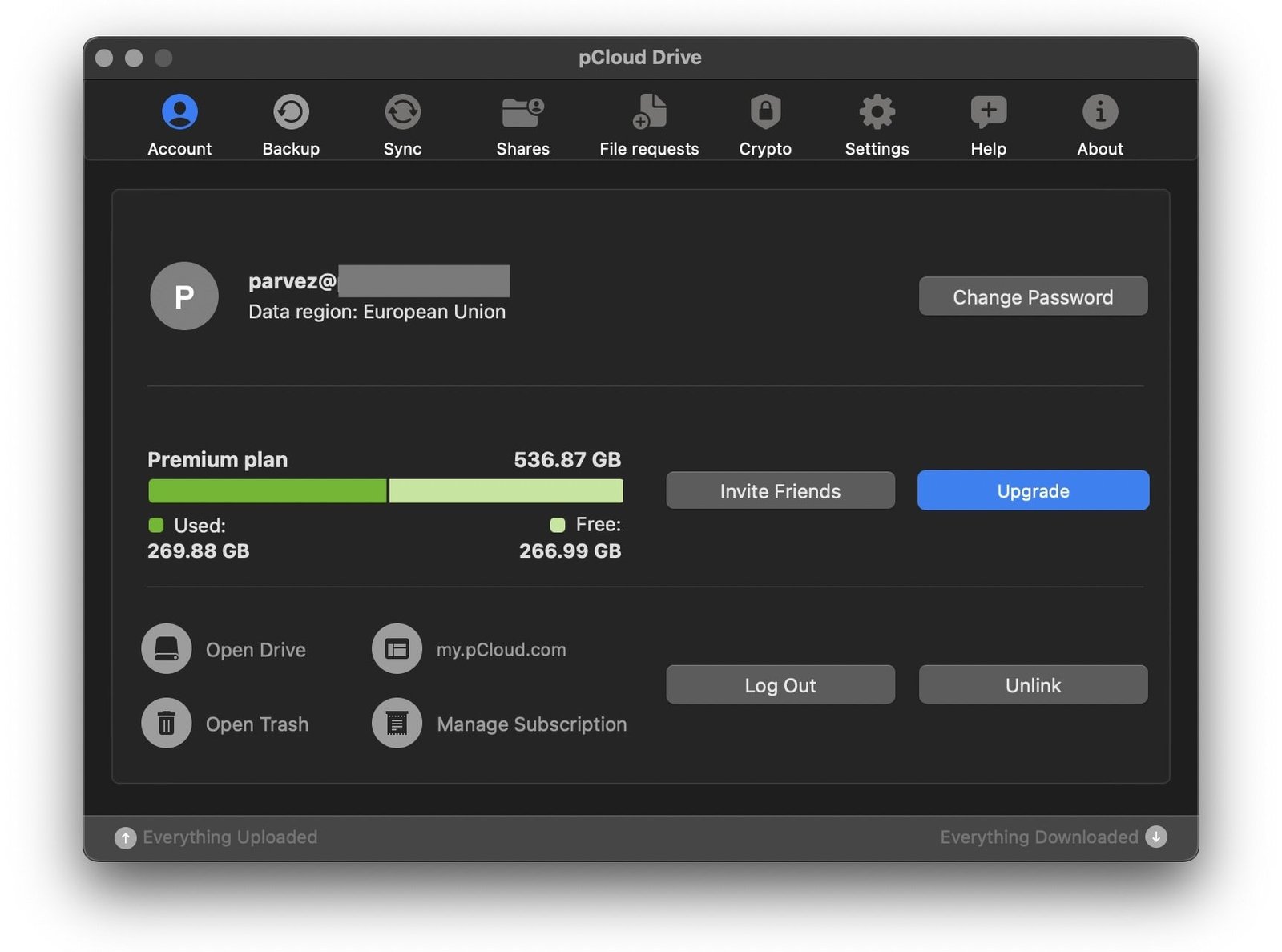Viewport: 1282px width, 952px height.
Task: Click the Data region: European Union text
Action: pyautogui.click(x=377, y=312)
